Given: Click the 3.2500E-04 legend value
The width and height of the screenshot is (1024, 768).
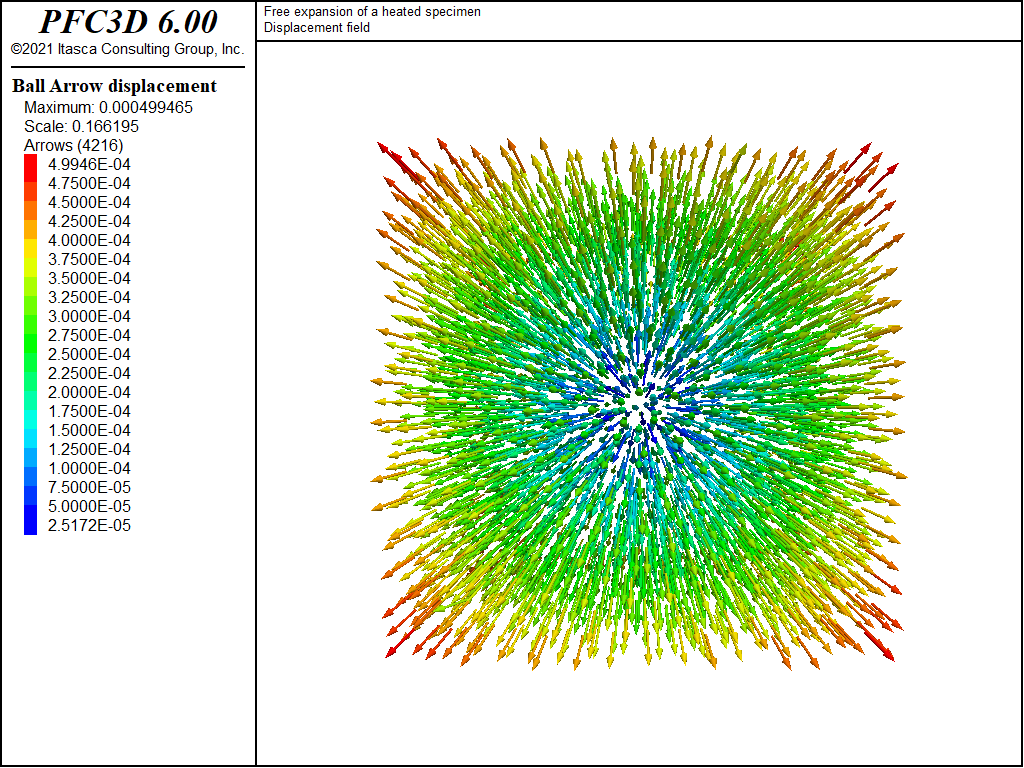Looking at the screenshot, I should point(89,297).
